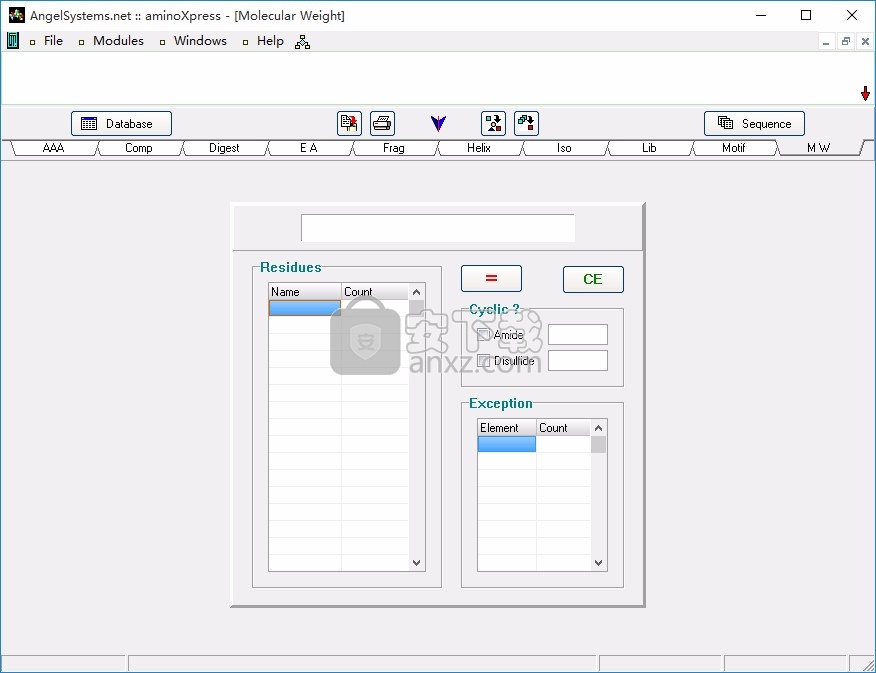The image size is (876, 673).
Task: Click the red down arrow icon
Action: pyautogui.click(x=865, y=93)
